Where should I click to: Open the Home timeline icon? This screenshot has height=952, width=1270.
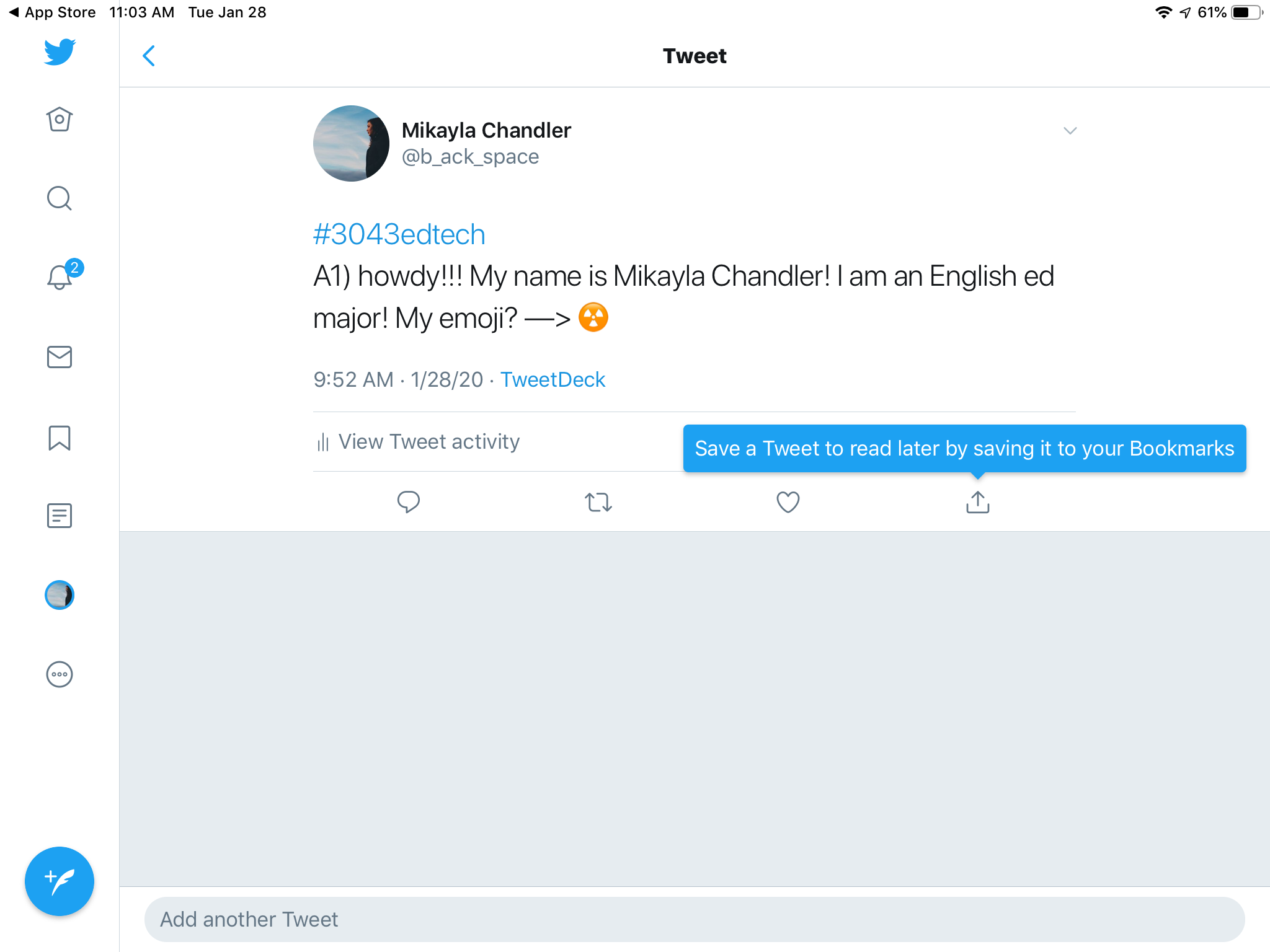(60, 119)
